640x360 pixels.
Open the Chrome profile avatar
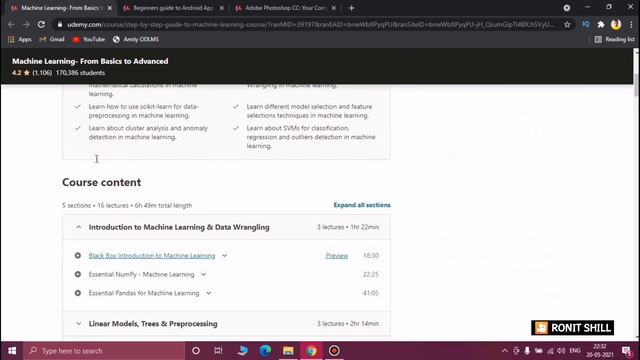click(x=616, y=24)
